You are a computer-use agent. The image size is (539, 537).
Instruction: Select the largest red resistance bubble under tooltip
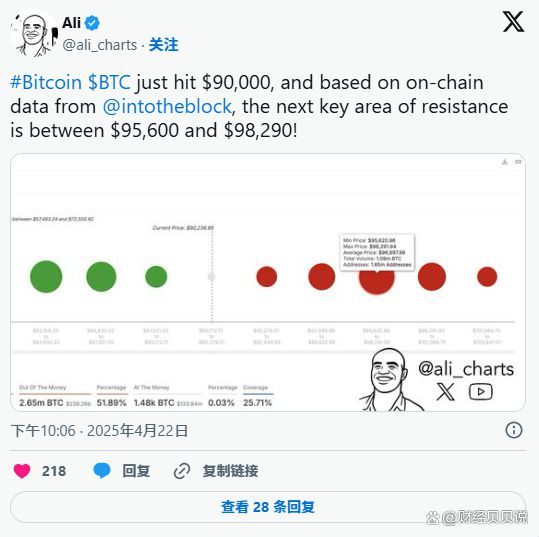[x=377, y=279]
